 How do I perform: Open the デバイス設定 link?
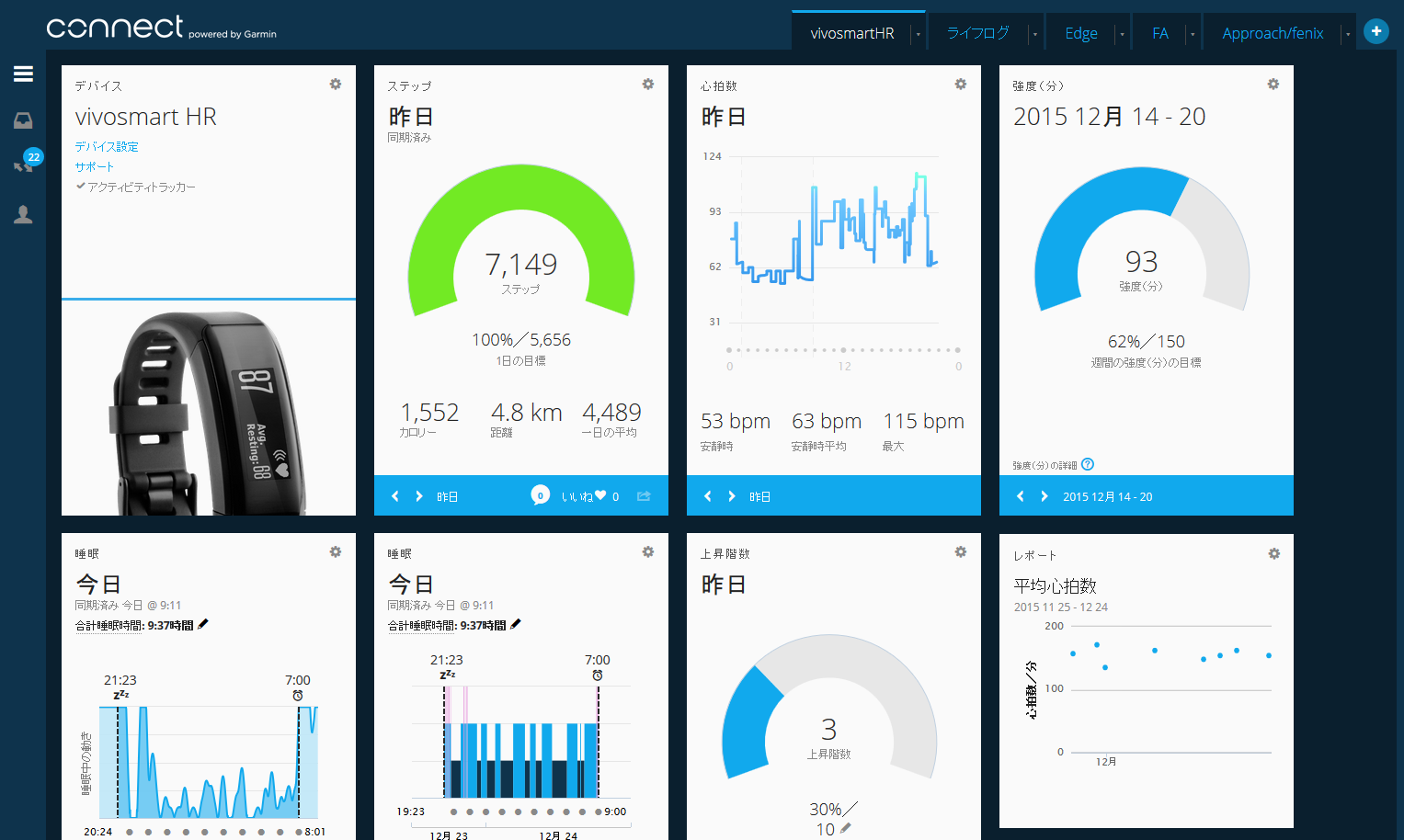pyautogui.click(x=107, y=146)
